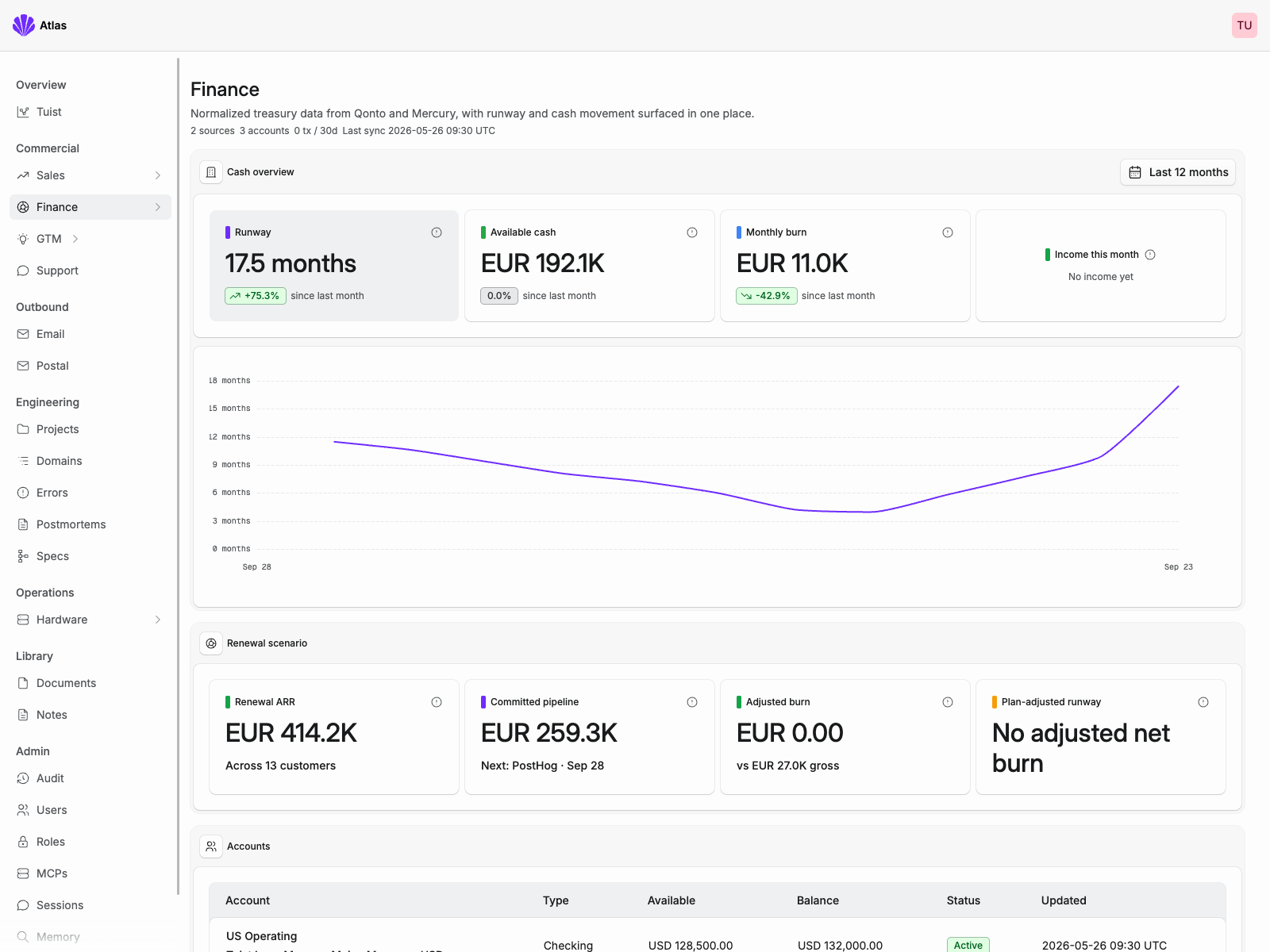Select the Runway metric card

tap(334, 266)
